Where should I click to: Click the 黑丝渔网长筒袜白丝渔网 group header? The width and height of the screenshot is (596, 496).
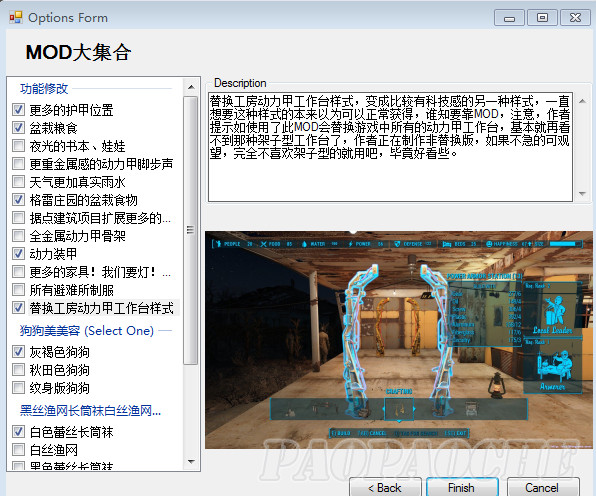(90, 410)
